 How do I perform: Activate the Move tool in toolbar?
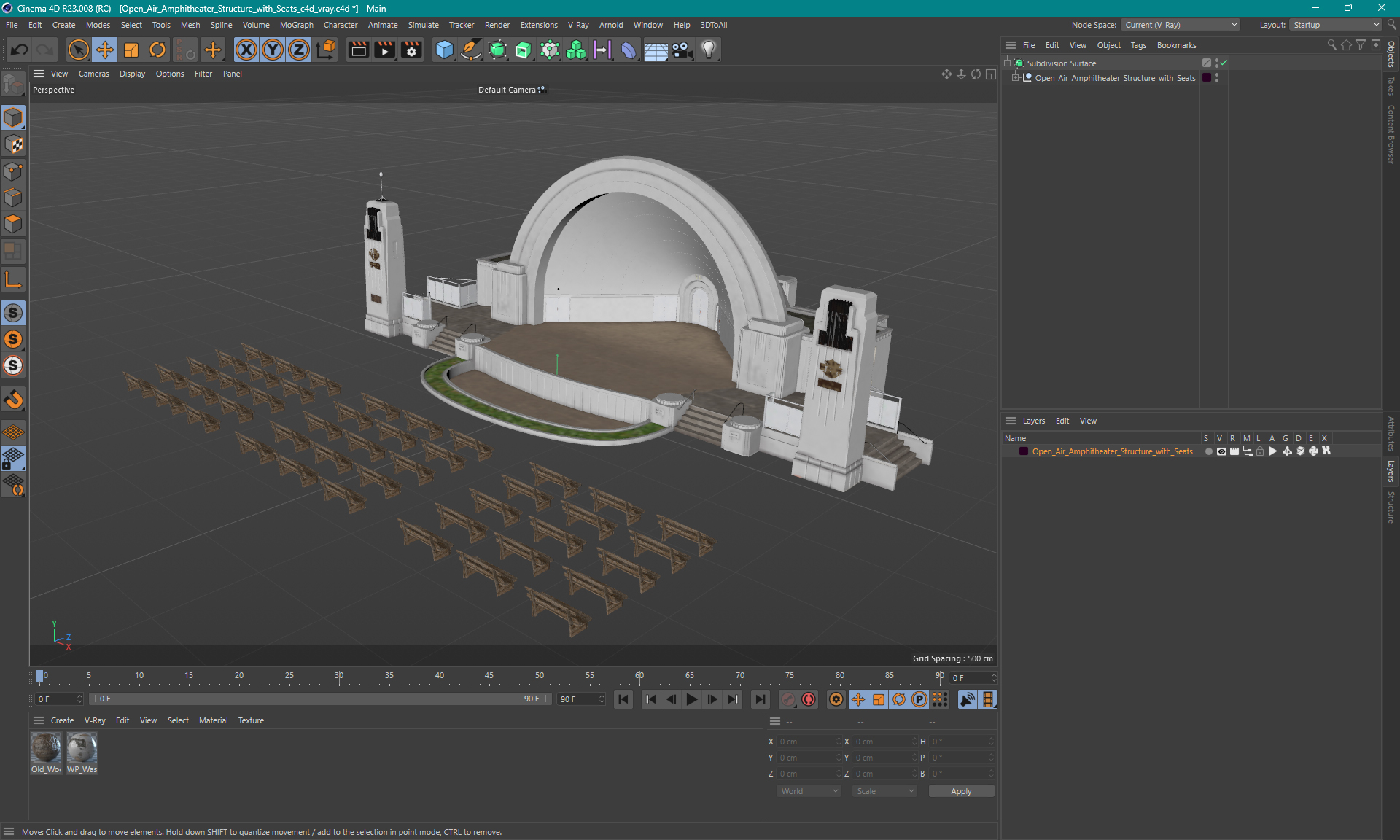105,50
